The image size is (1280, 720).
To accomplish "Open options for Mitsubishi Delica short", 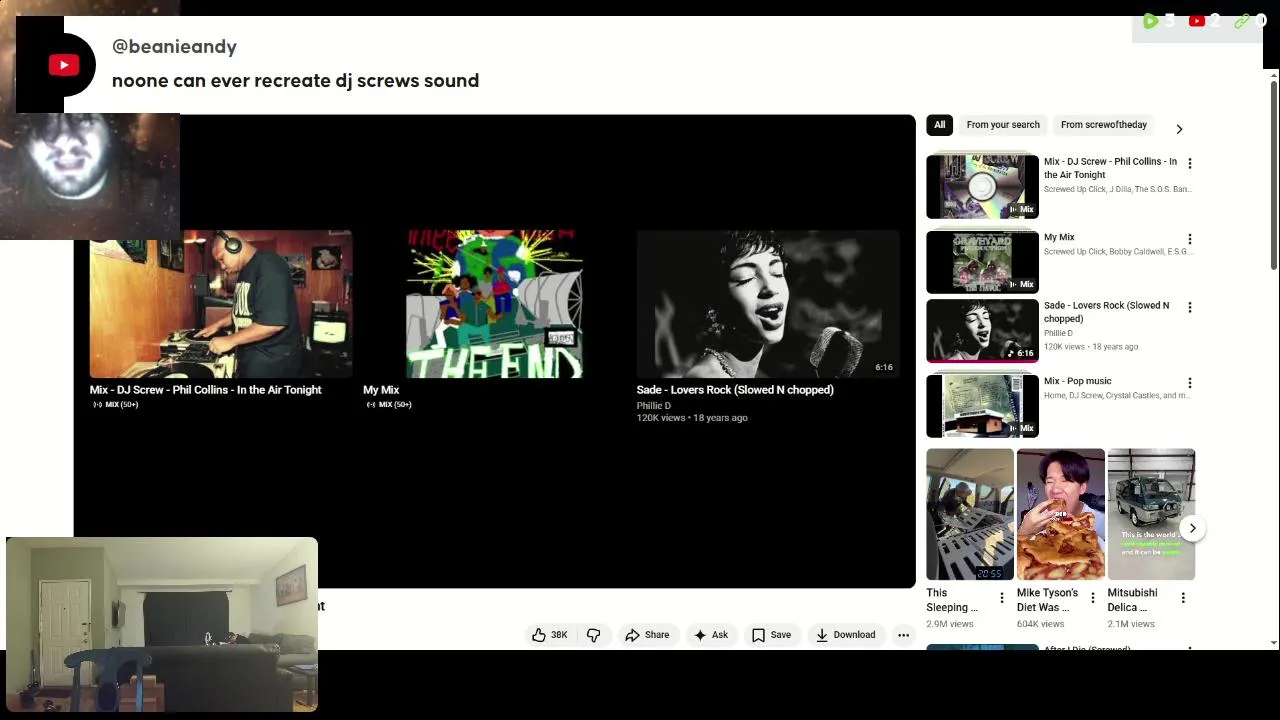I will 1183,598.
